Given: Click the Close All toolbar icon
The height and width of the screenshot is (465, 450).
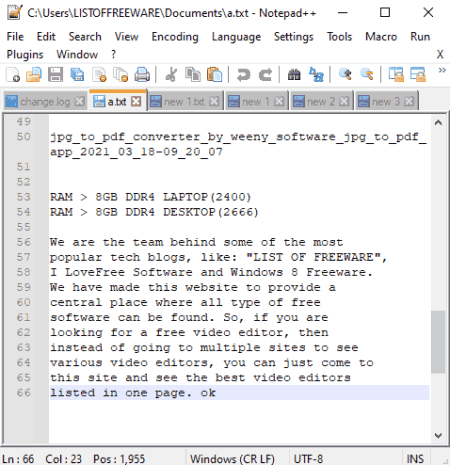Looking at the screenshot, I should (120, 74).
